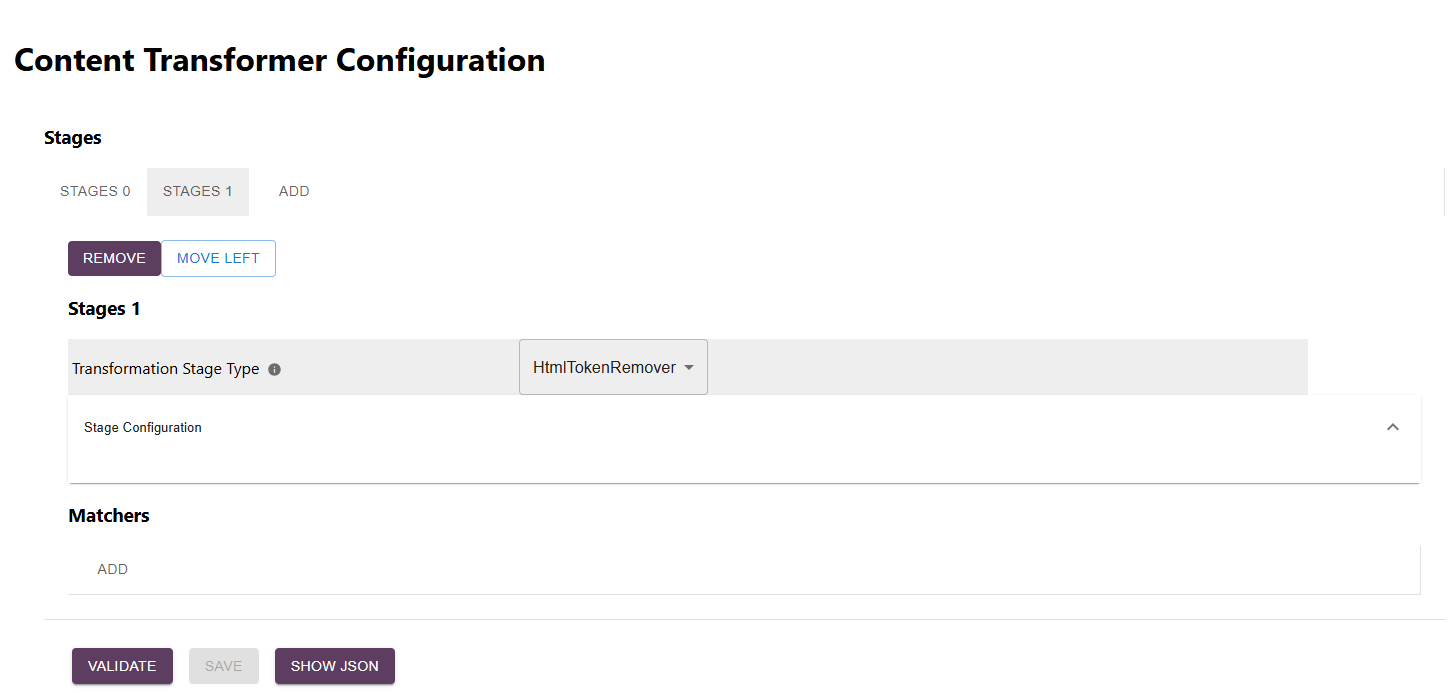This screenshot has height=693, width=1449.
Task: Switch to the STAGES 0 tab
Action: (95, 191)
